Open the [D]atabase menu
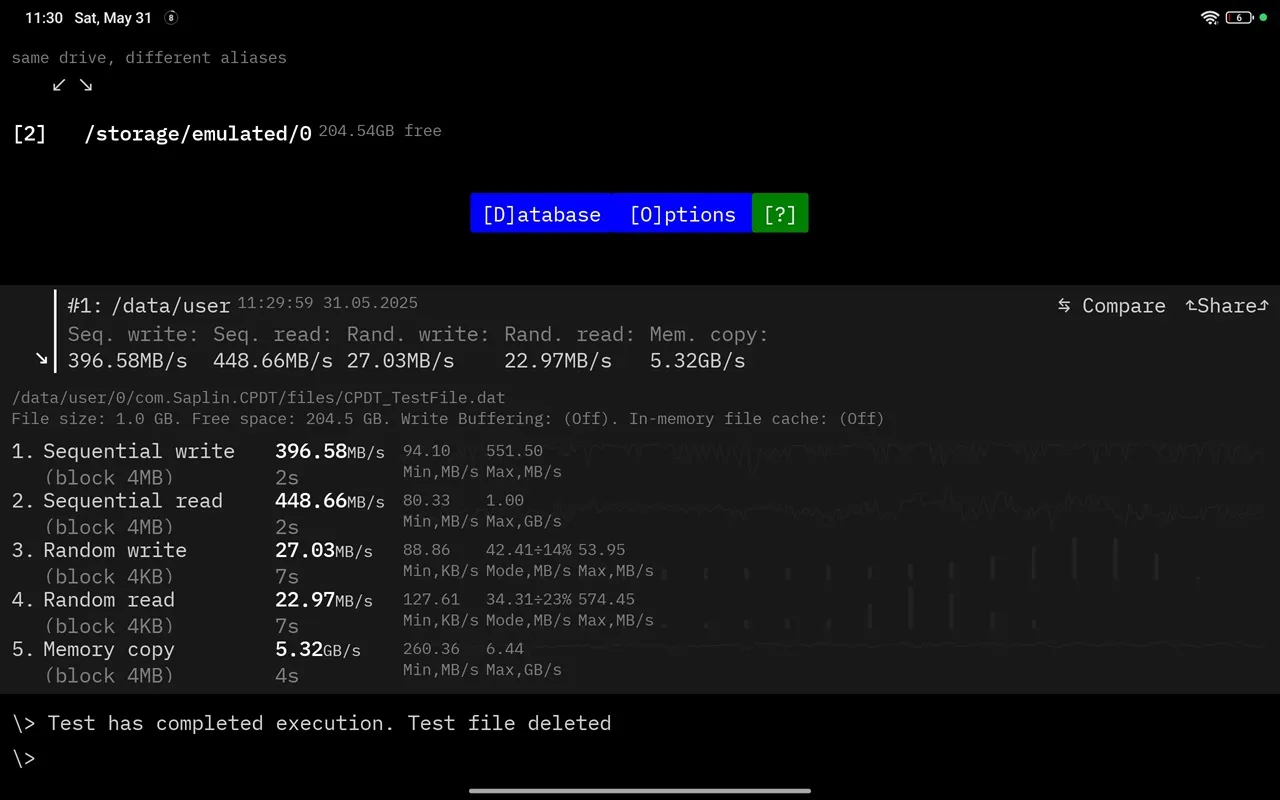Image resolution: width=1280 pixels, height=800 pixels. [541, 214]
